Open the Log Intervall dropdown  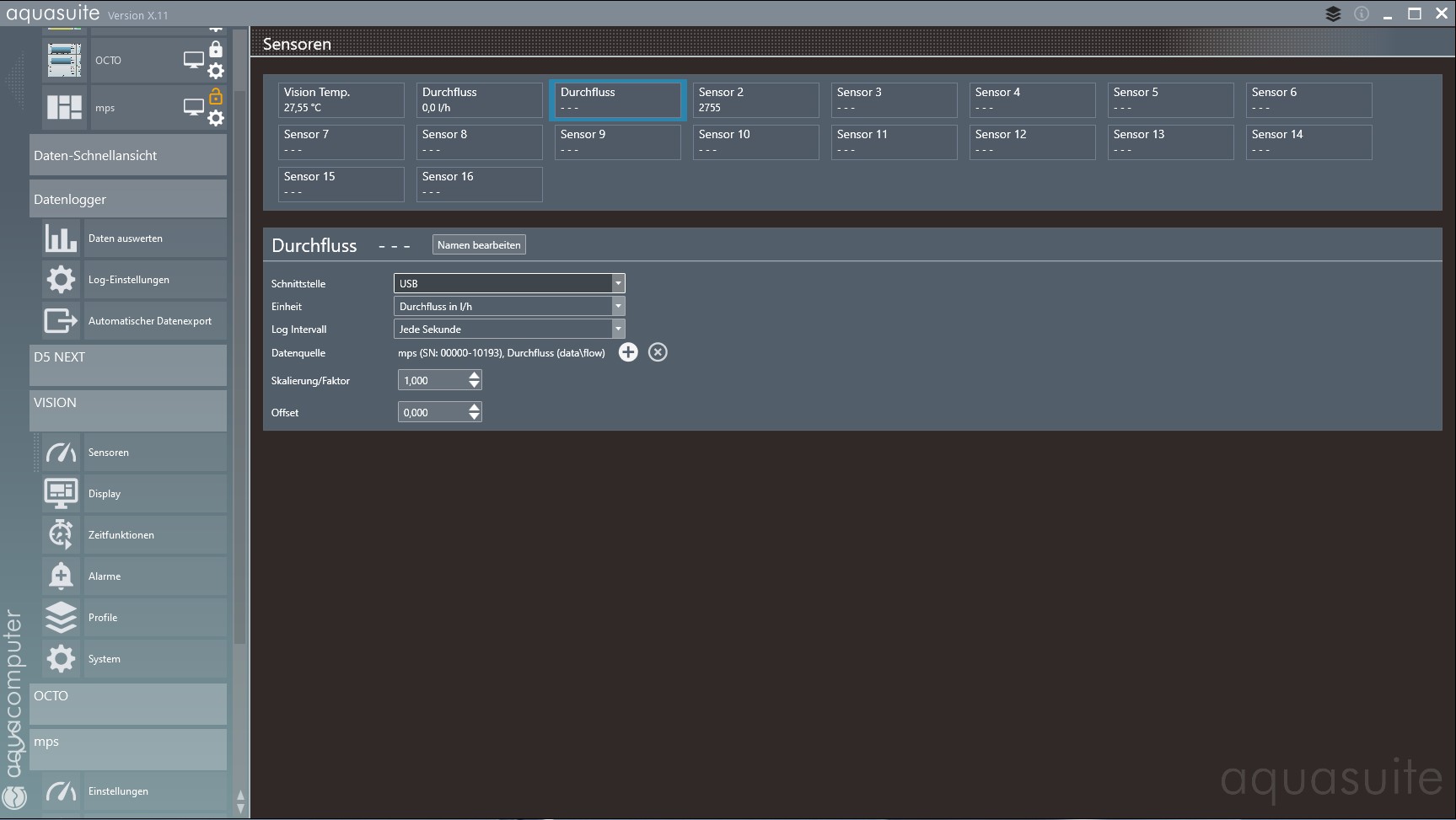click(618, 330)
